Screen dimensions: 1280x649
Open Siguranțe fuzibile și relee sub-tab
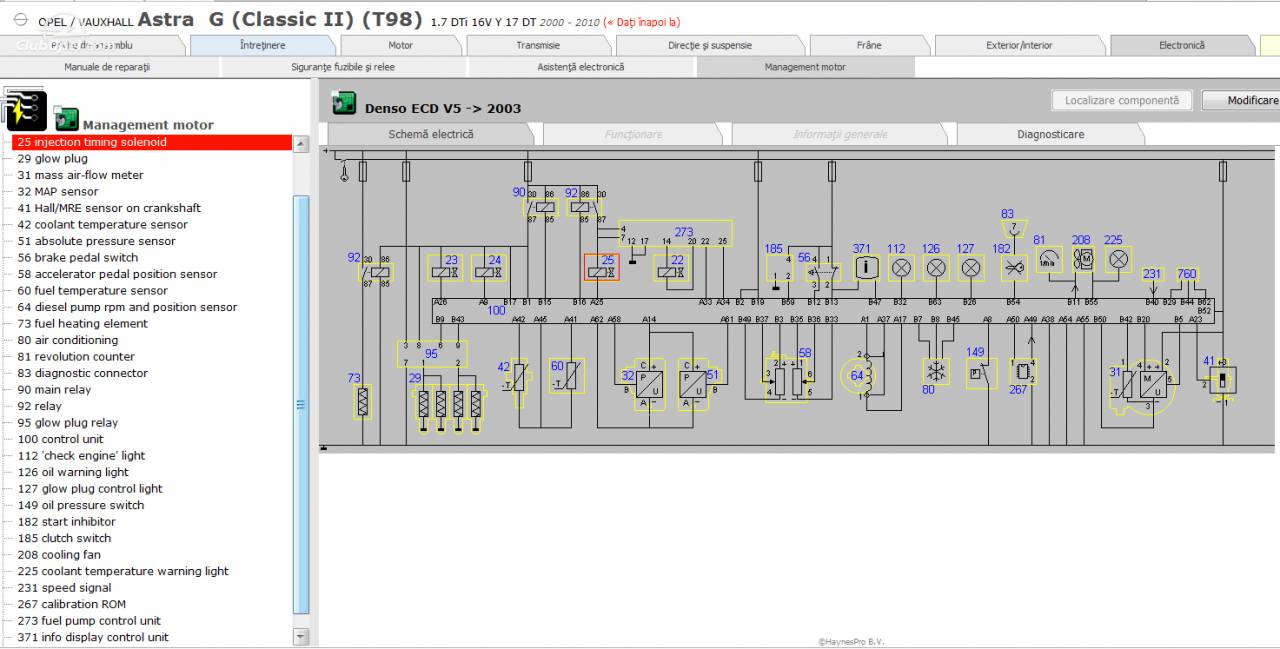point(343,67)
